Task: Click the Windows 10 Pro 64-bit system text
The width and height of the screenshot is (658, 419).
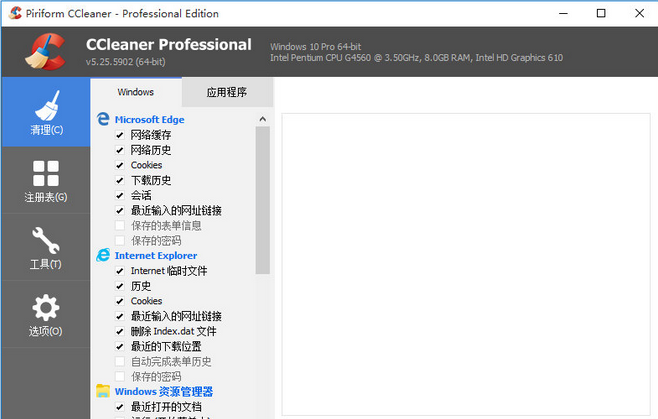Action: (316, 47)
